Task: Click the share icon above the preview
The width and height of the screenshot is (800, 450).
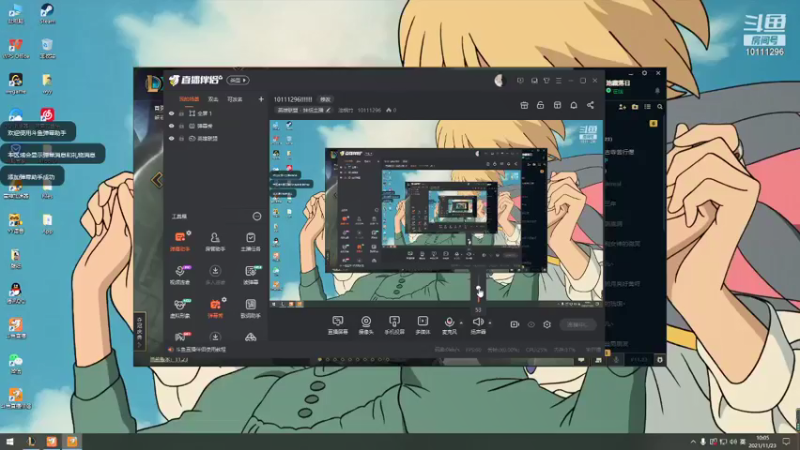Action: [590, 105]
